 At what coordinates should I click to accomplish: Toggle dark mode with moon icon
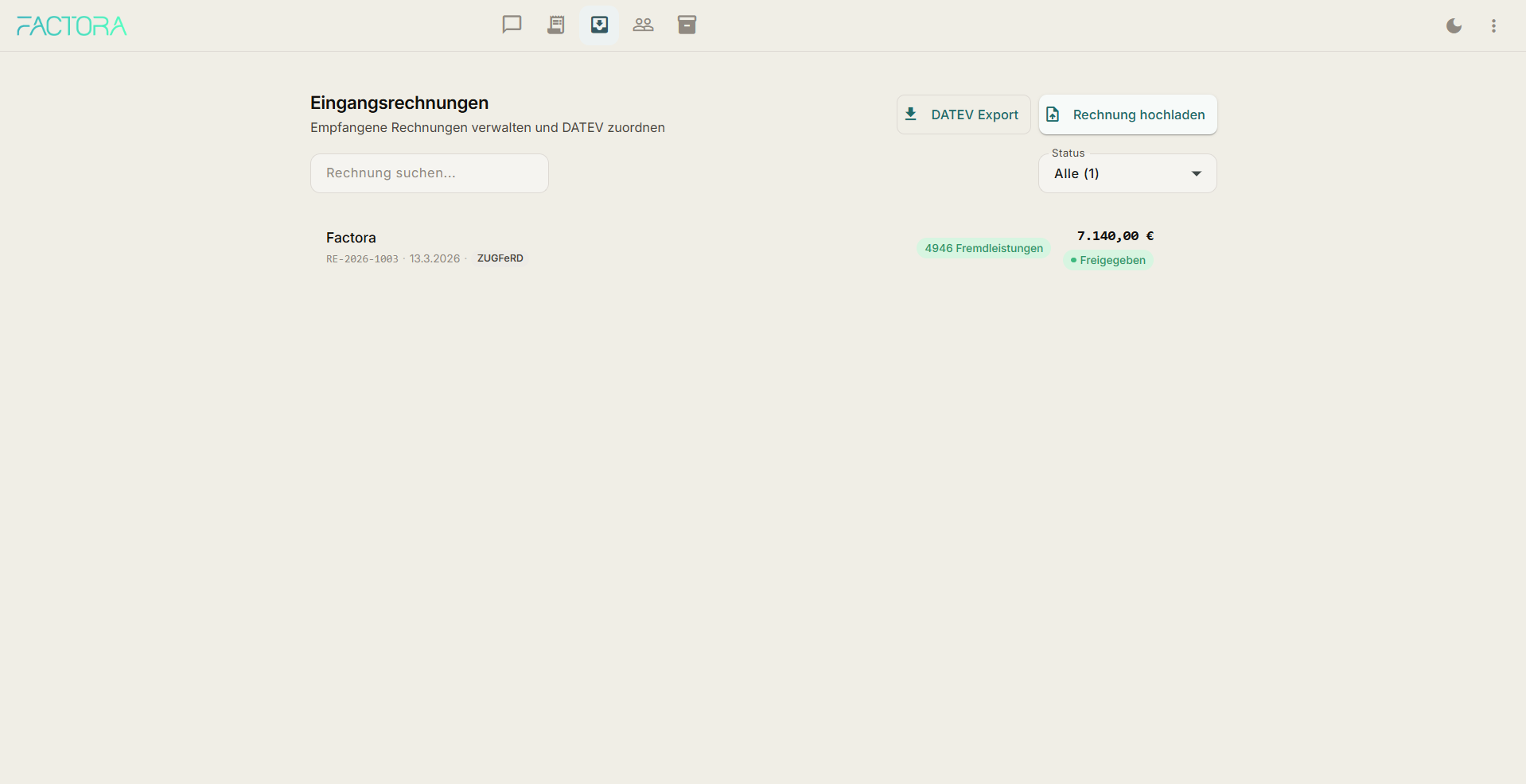[x=1454, y=26]
